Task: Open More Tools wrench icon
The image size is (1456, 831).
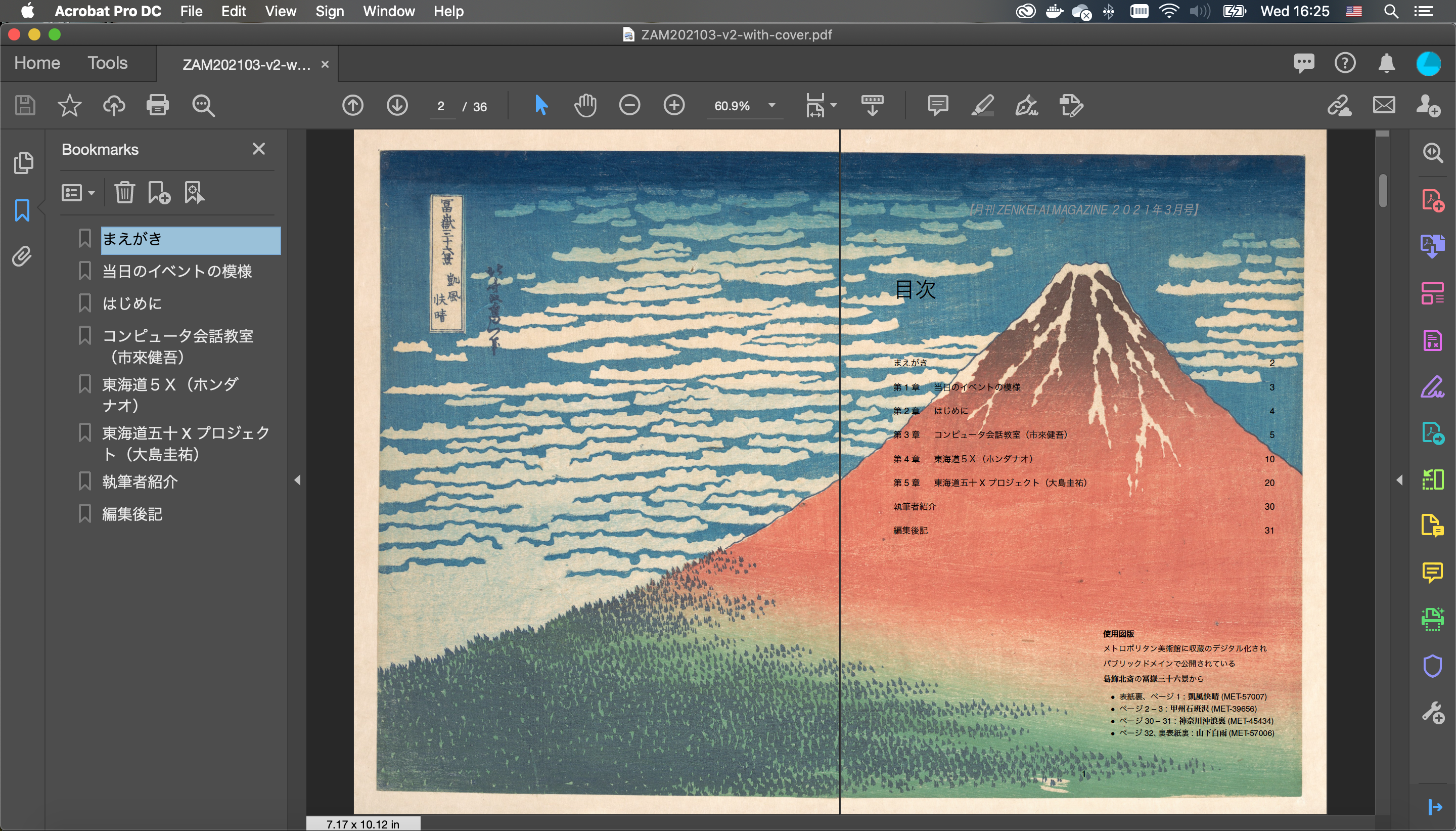Action: click(1433, 712)
